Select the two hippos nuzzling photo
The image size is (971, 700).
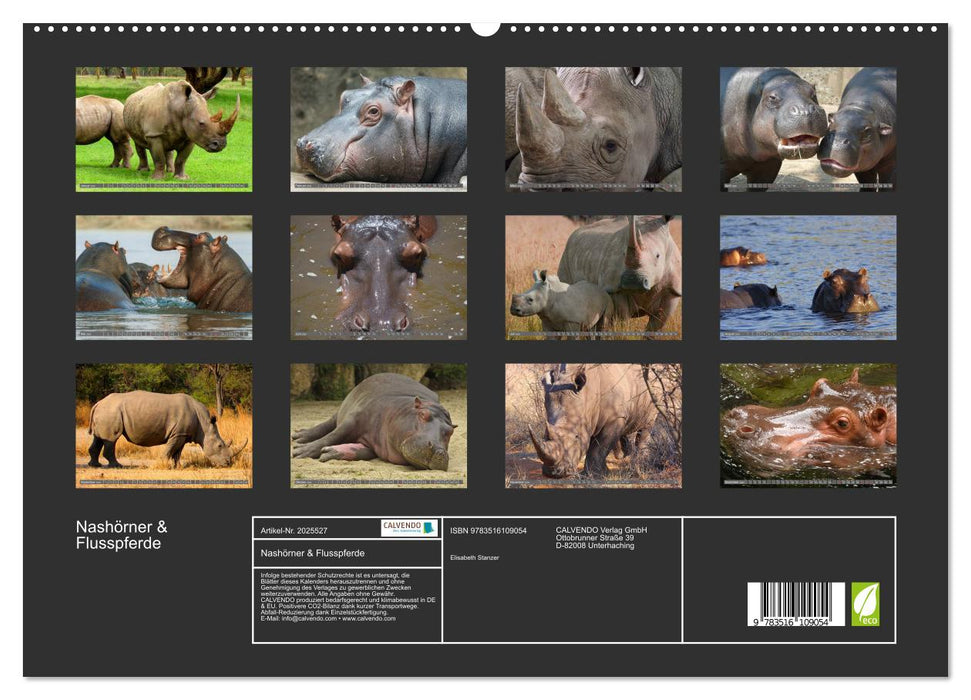click(808, 129)
